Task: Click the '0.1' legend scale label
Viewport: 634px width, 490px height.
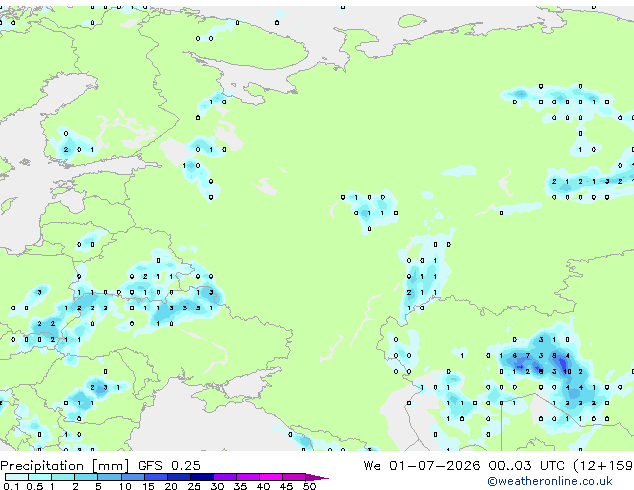Action: (x=11, y=486)
